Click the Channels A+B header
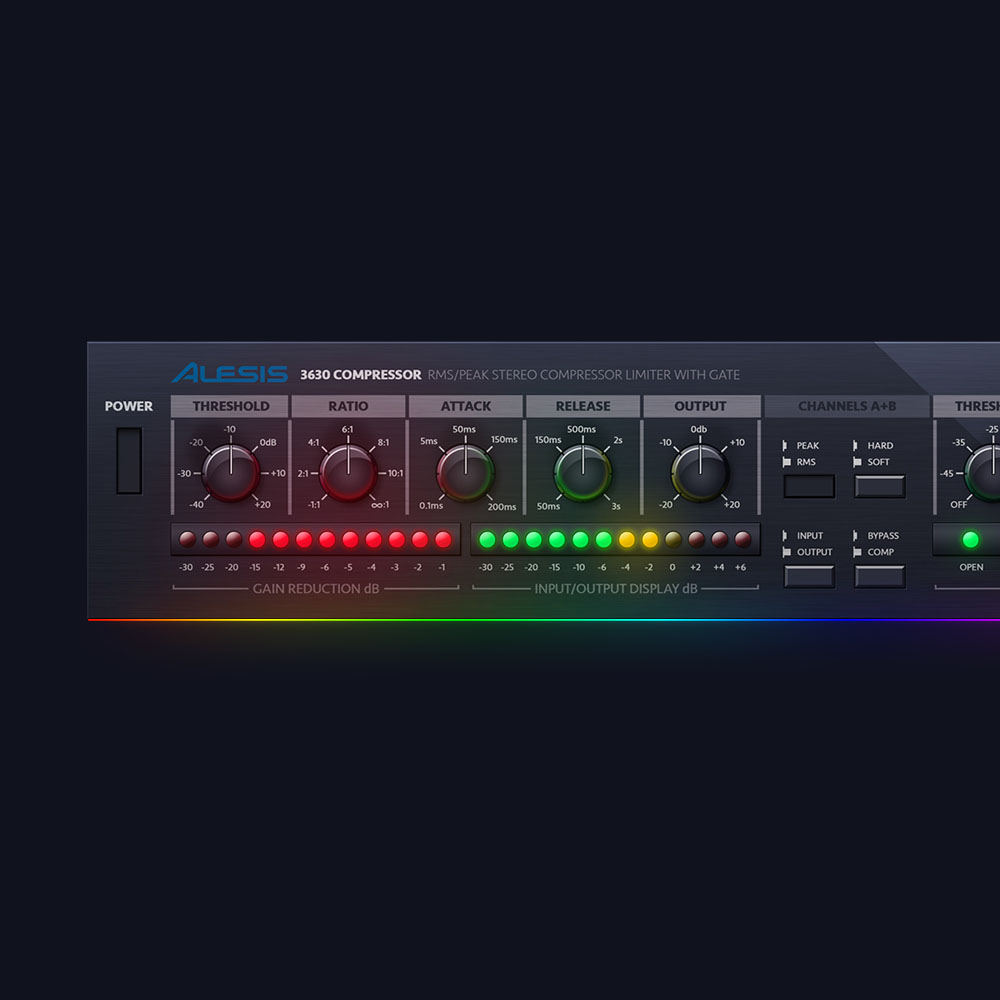Screen dimensions: 1000x1000 (847, 406)
